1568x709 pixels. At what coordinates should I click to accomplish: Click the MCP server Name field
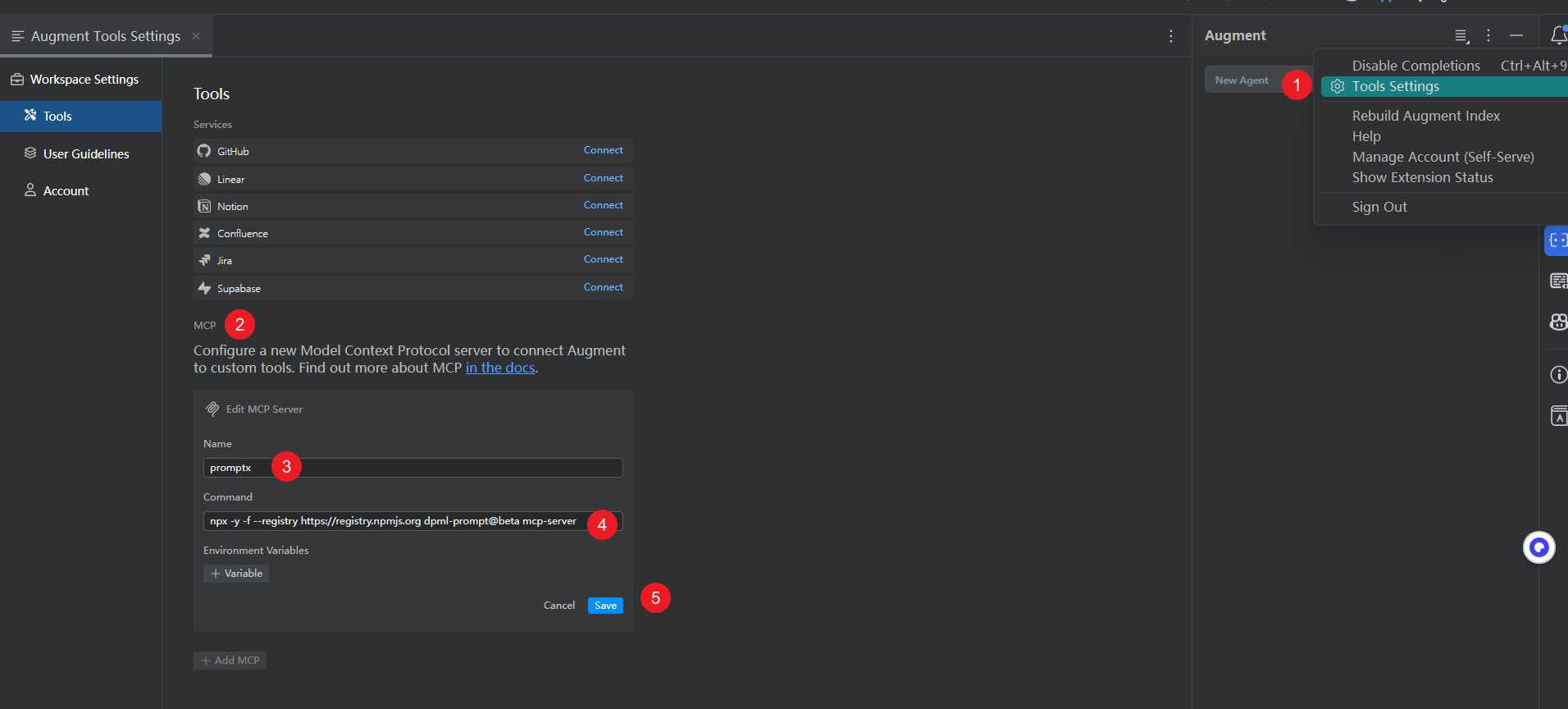[x=413, y=468]
